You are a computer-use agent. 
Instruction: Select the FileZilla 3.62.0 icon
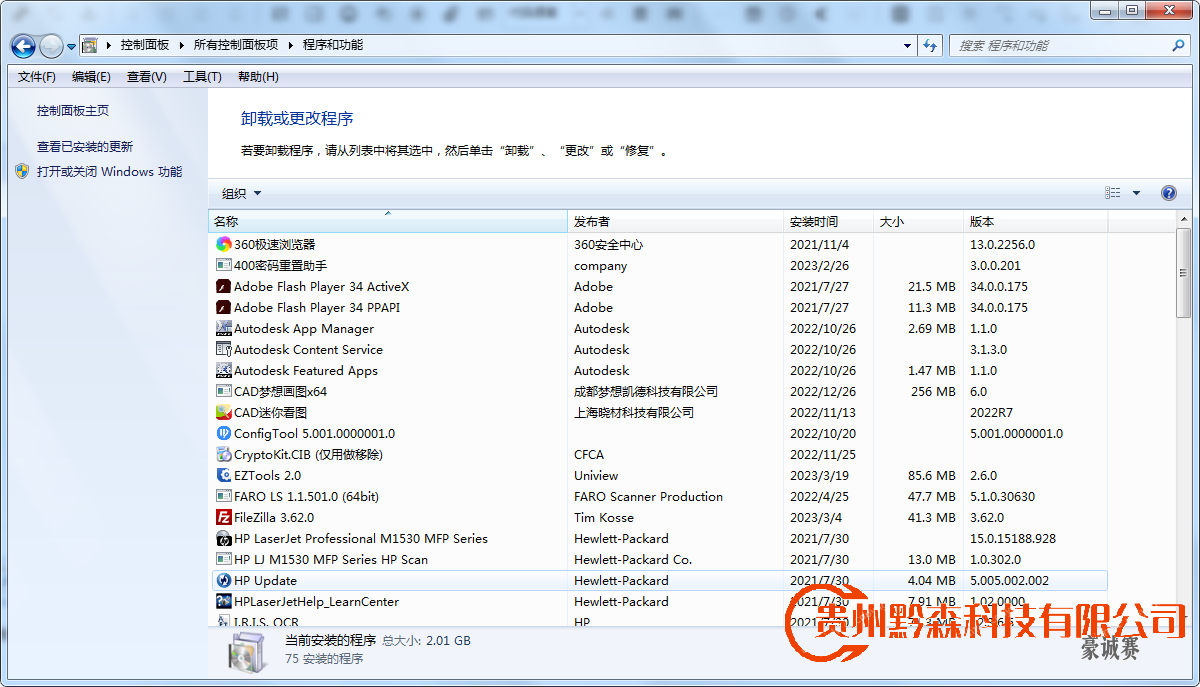coord(224,517)
